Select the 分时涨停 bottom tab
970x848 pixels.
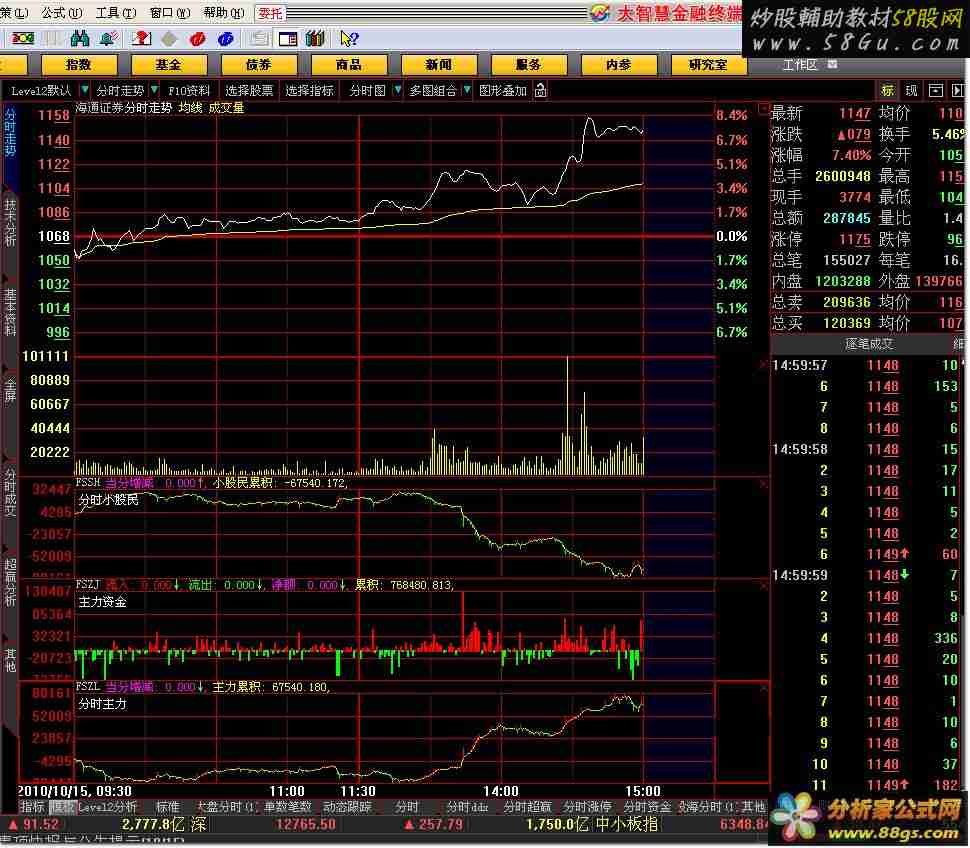click(x=587, y=807)
